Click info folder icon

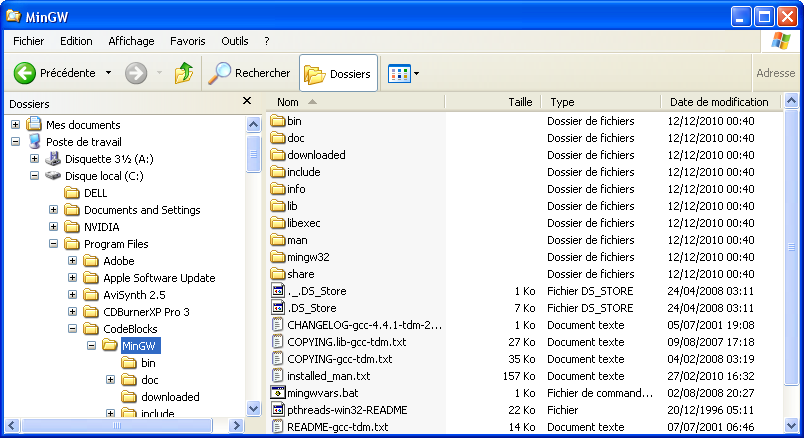point(278,188)
